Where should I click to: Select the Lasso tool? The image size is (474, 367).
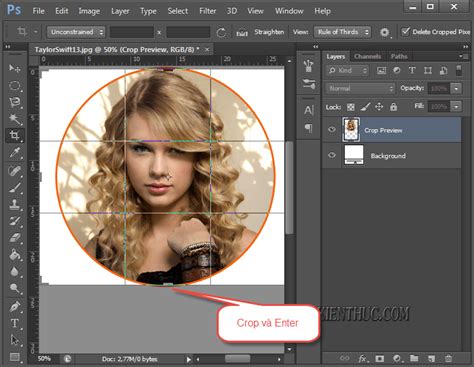(x=14, y=102)
